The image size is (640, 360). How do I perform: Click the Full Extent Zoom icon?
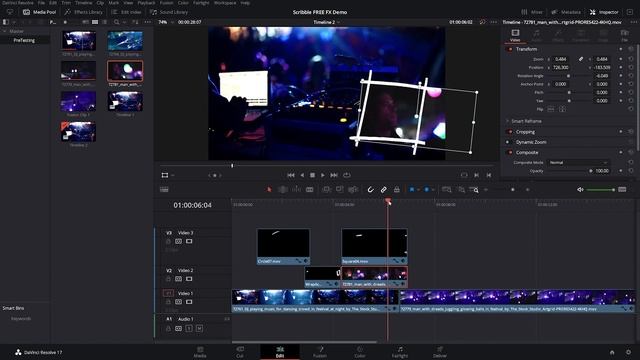pos(447,189)
